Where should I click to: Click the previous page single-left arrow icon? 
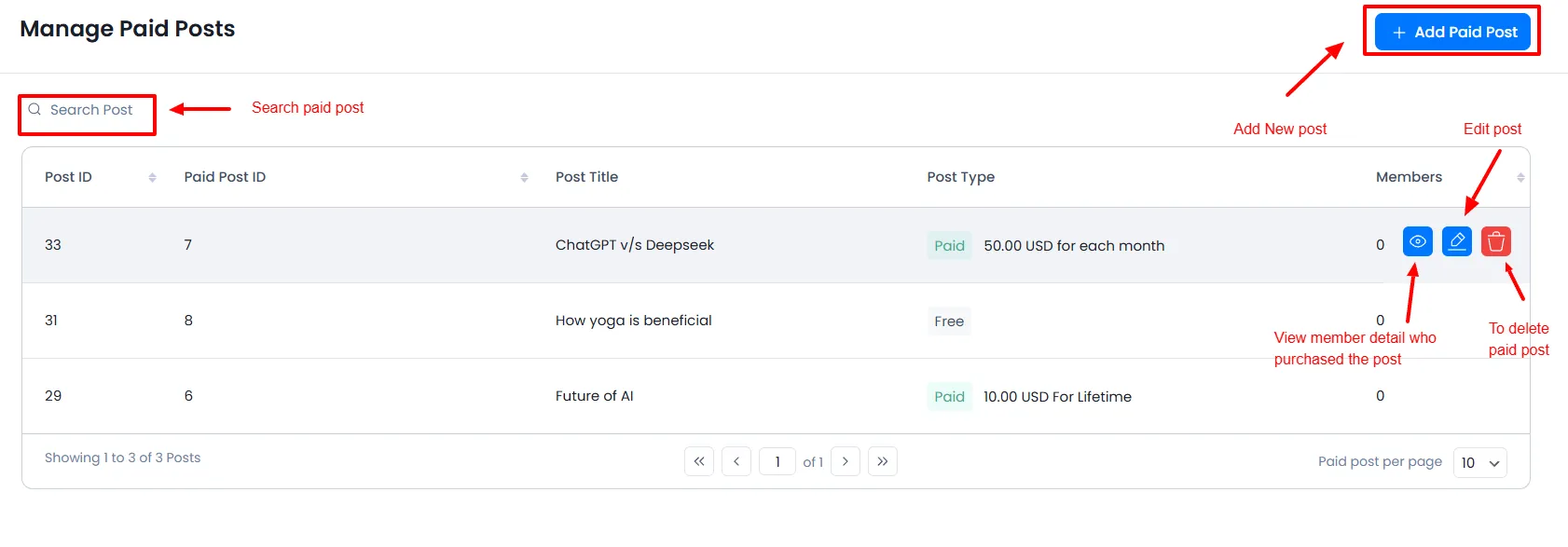tap(736, 460)
